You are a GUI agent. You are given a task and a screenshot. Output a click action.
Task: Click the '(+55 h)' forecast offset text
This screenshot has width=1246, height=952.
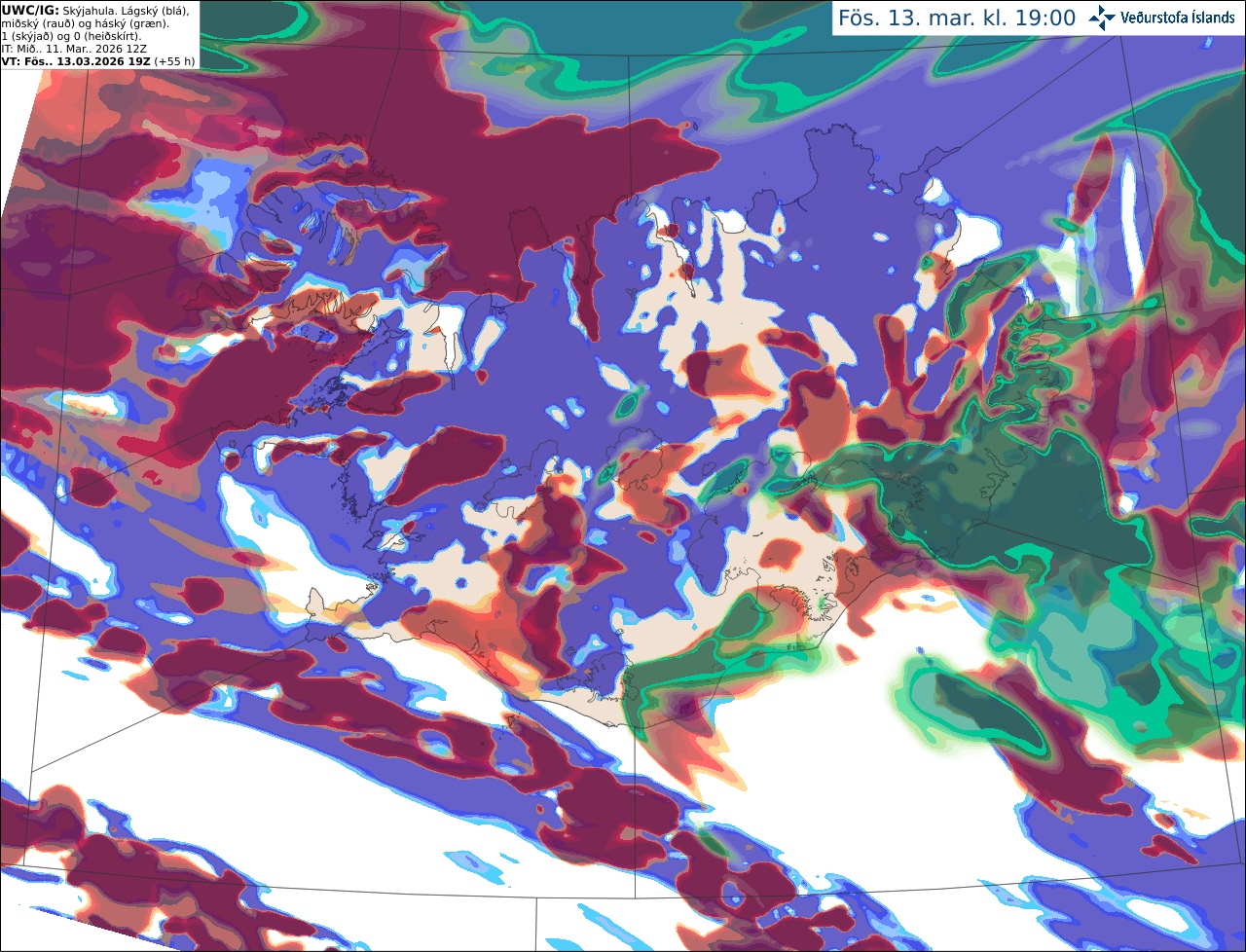(x=174, y=61)
